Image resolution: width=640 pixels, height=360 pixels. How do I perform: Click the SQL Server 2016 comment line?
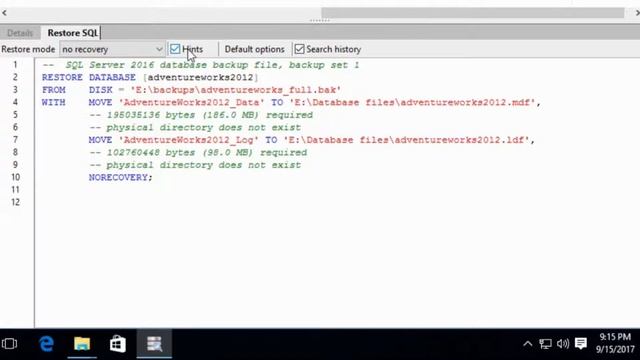(x=201, y=65)
